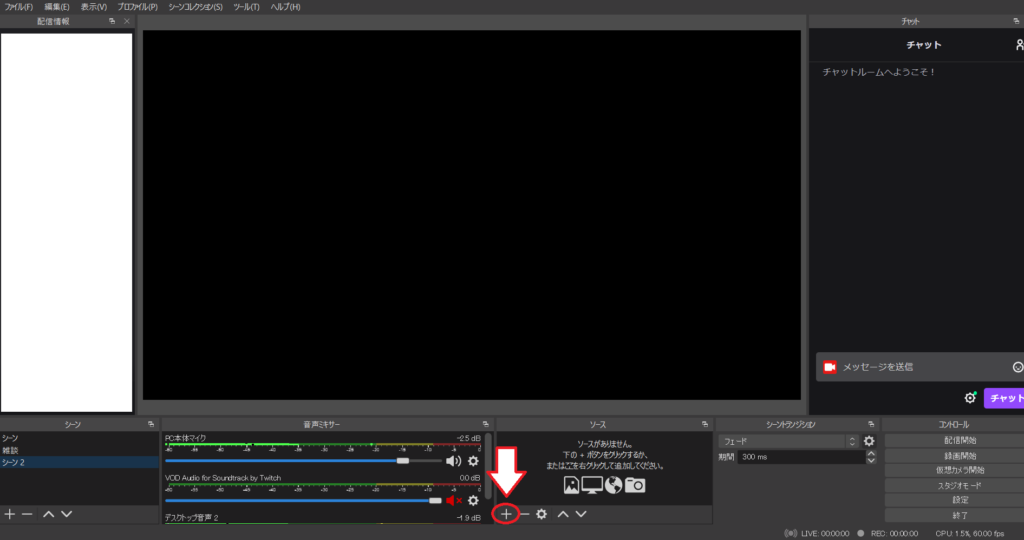Send message with purple チャット button
Viewport: 1024px width, 540px height.
click(x=1004, y=398)
